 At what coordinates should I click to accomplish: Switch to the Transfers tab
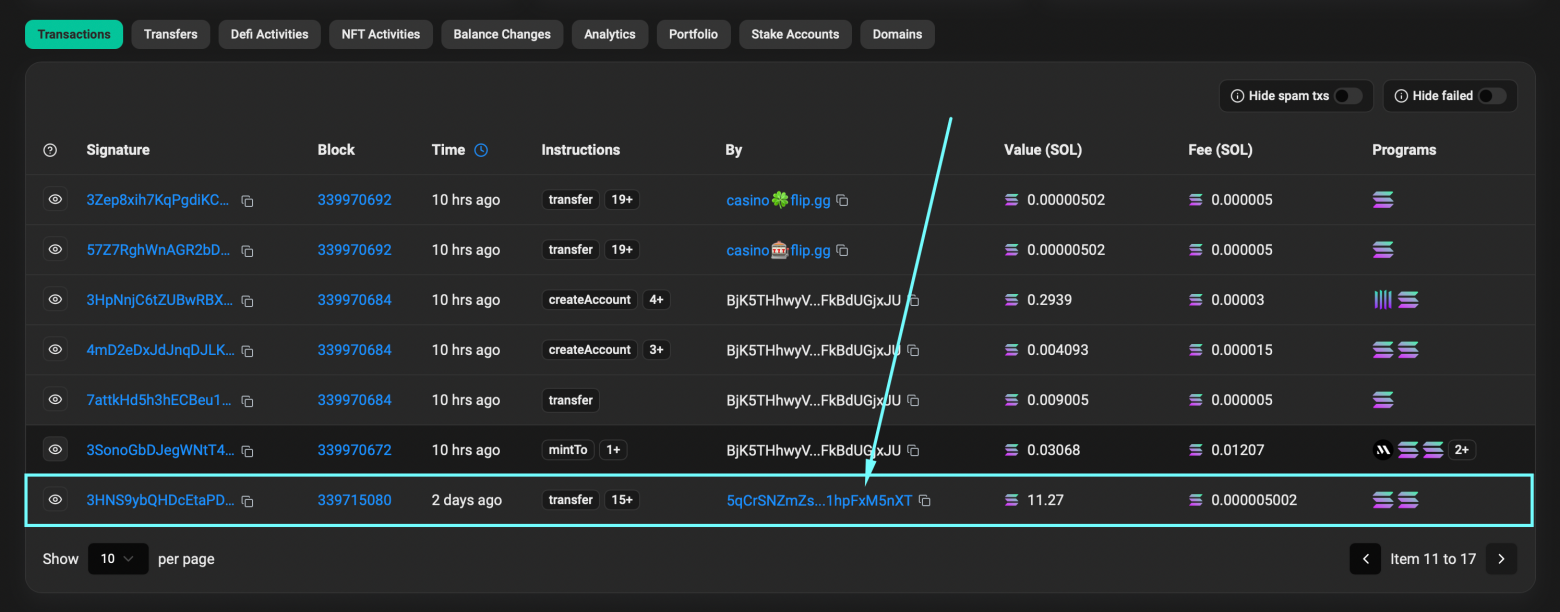170,34
